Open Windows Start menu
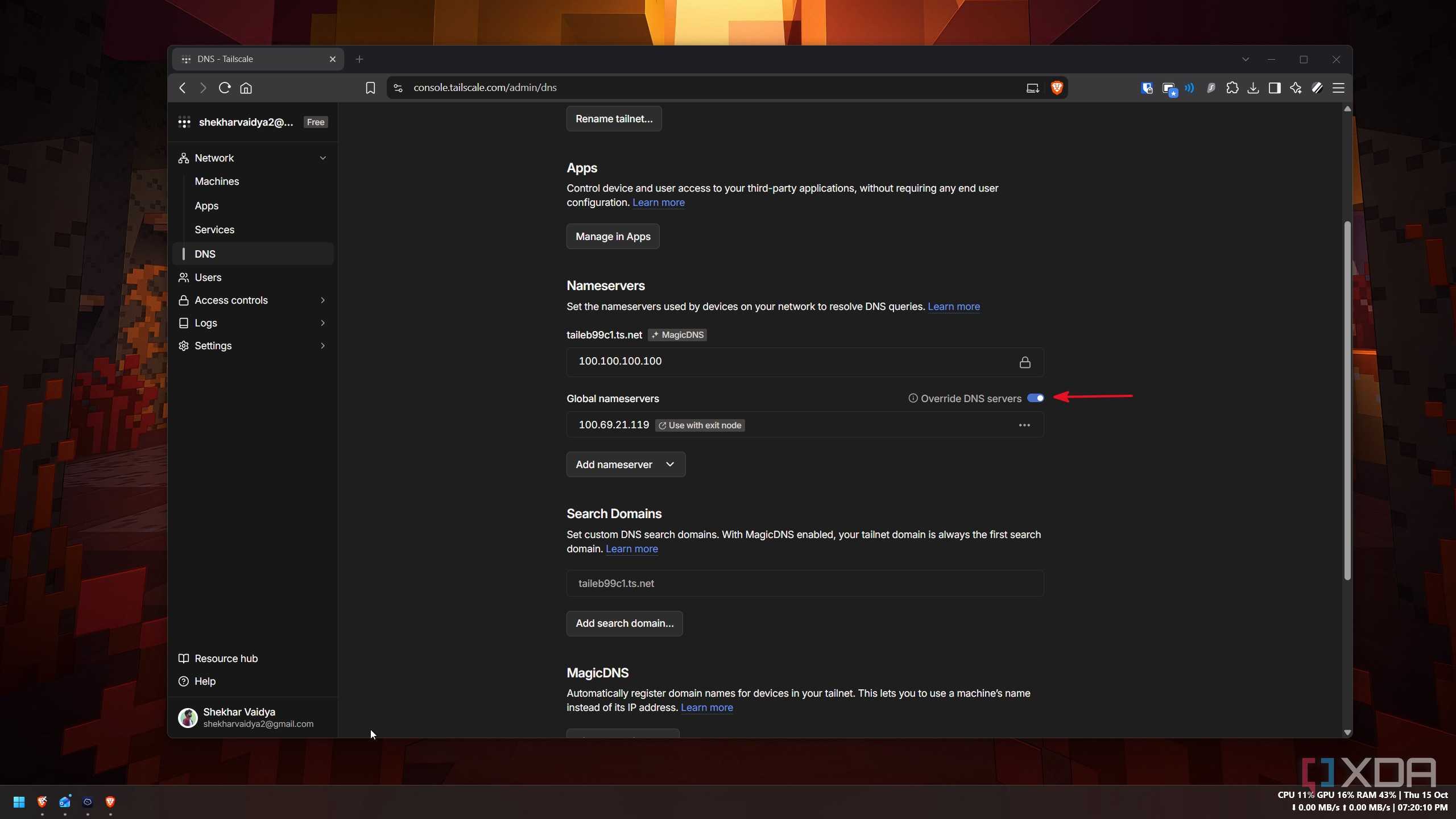Viewport: 1456px width, 819px height. 19,802
